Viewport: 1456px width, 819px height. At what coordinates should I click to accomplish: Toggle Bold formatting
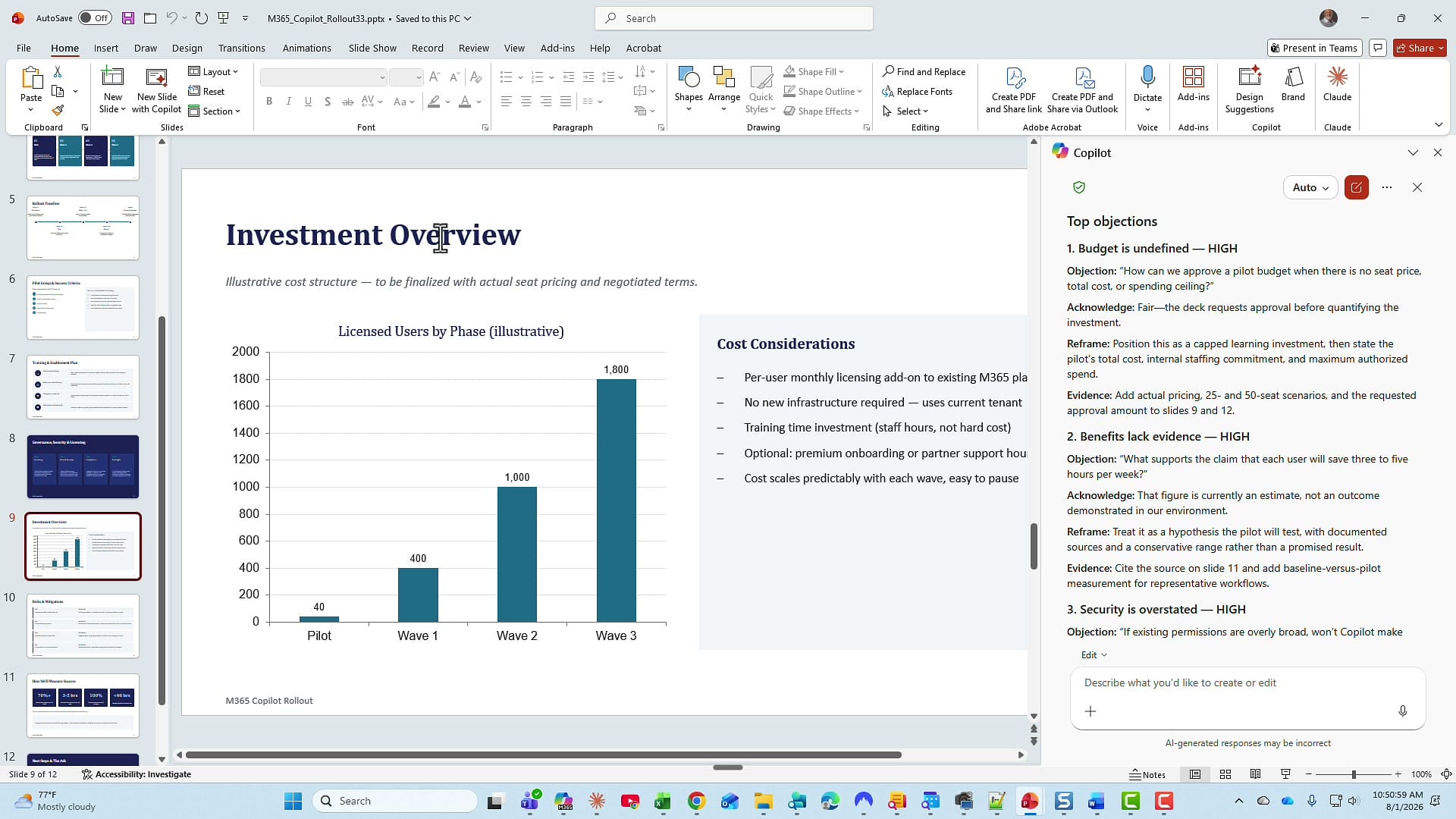coord(269,102)
